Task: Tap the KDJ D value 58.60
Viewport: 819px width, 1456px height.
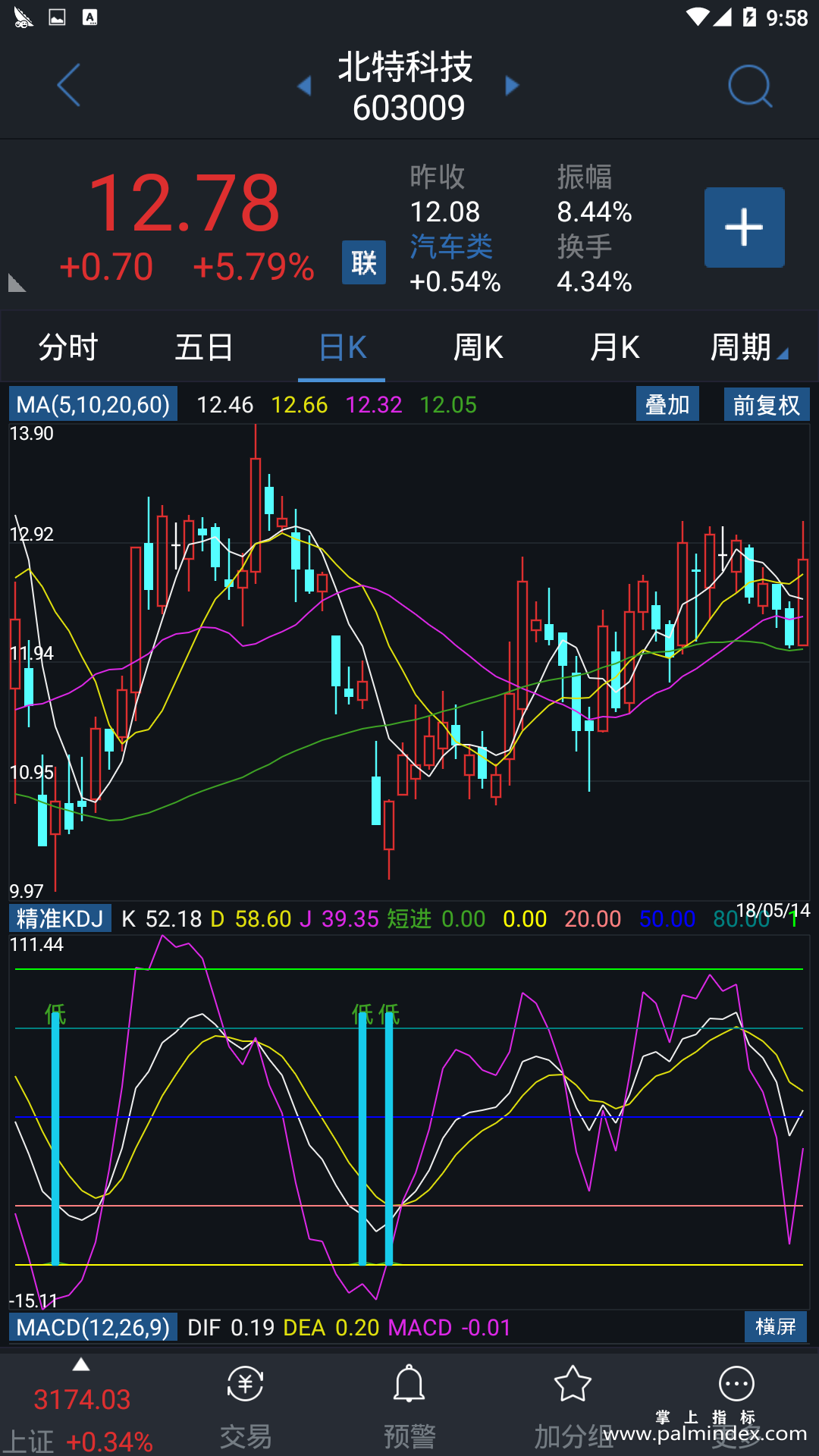Action: pyautogui.click(x=263, y=919)
